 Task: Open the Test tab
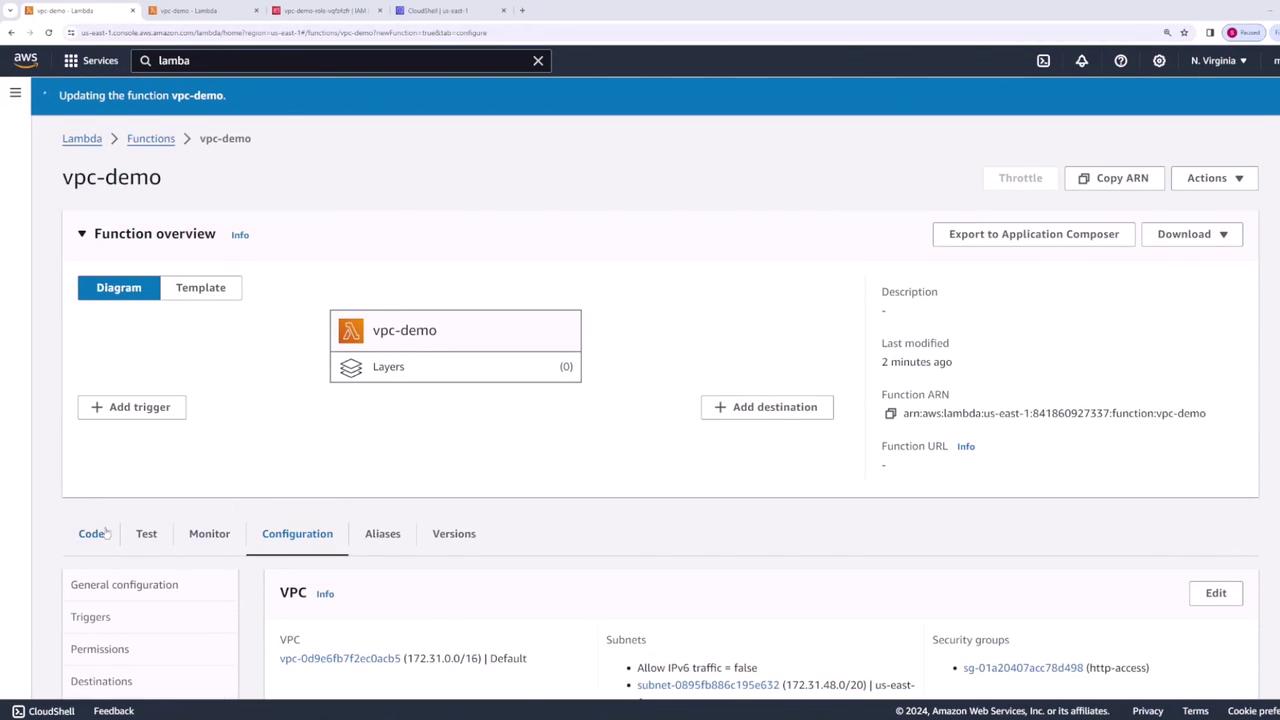tap(146, 534)
